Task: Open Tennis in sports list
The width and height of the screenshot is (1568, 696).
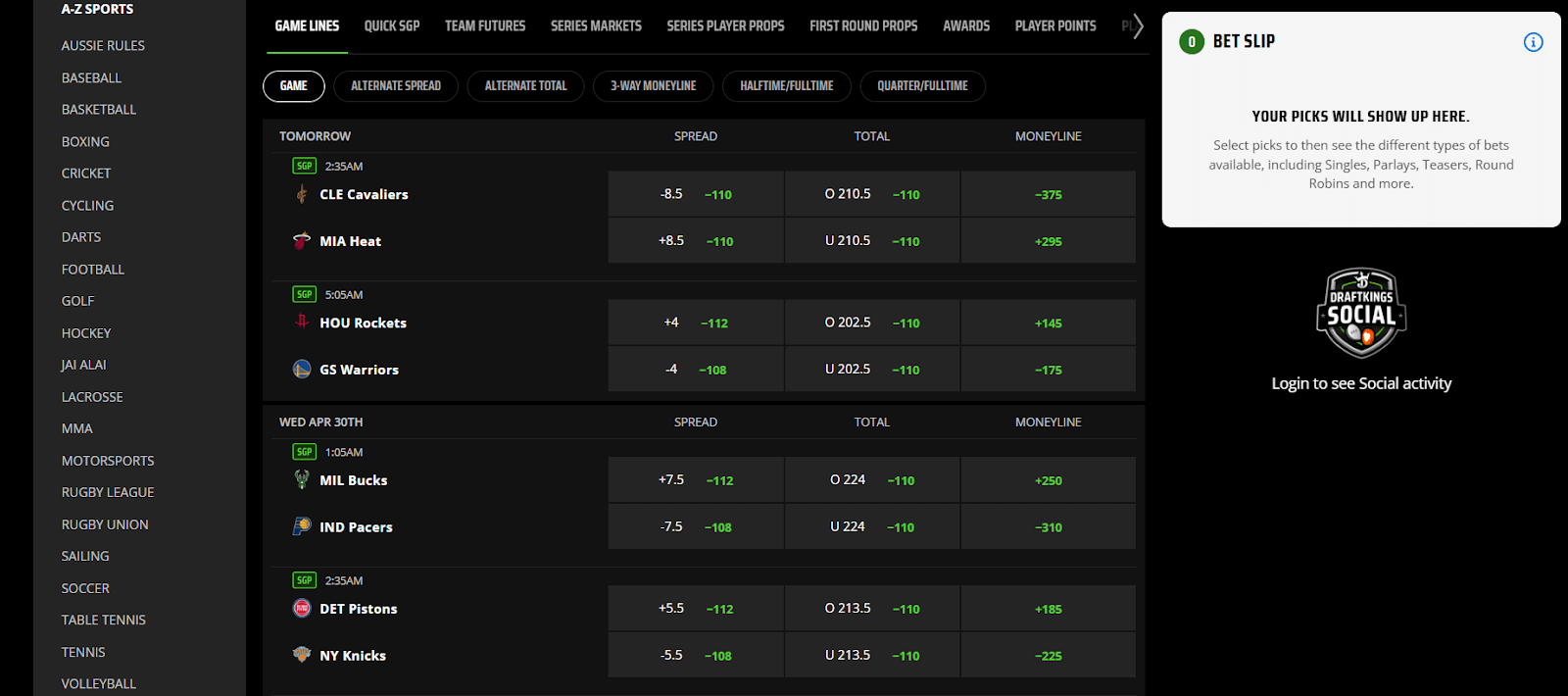Action: (83, 652)
